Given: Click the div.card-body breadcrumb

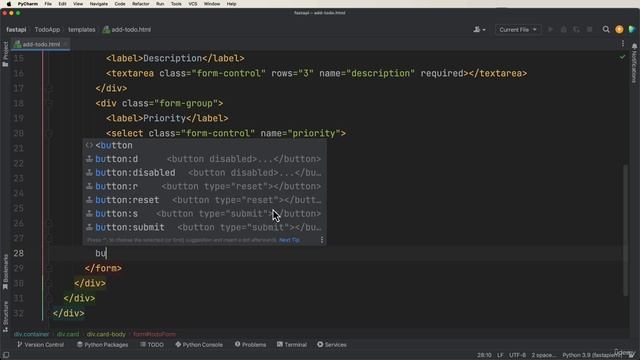Looking at the screenshot, I should pos(106,334).
